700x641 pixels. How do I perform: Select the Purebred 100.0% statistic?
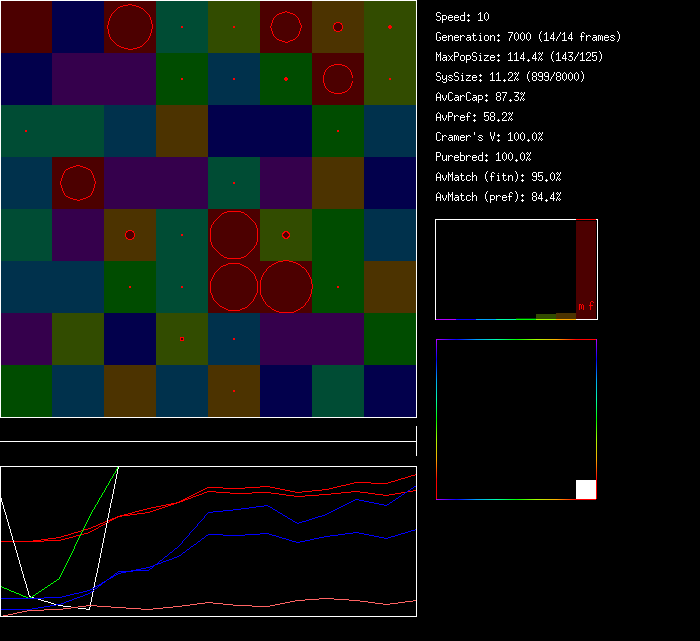click(484, 157)
